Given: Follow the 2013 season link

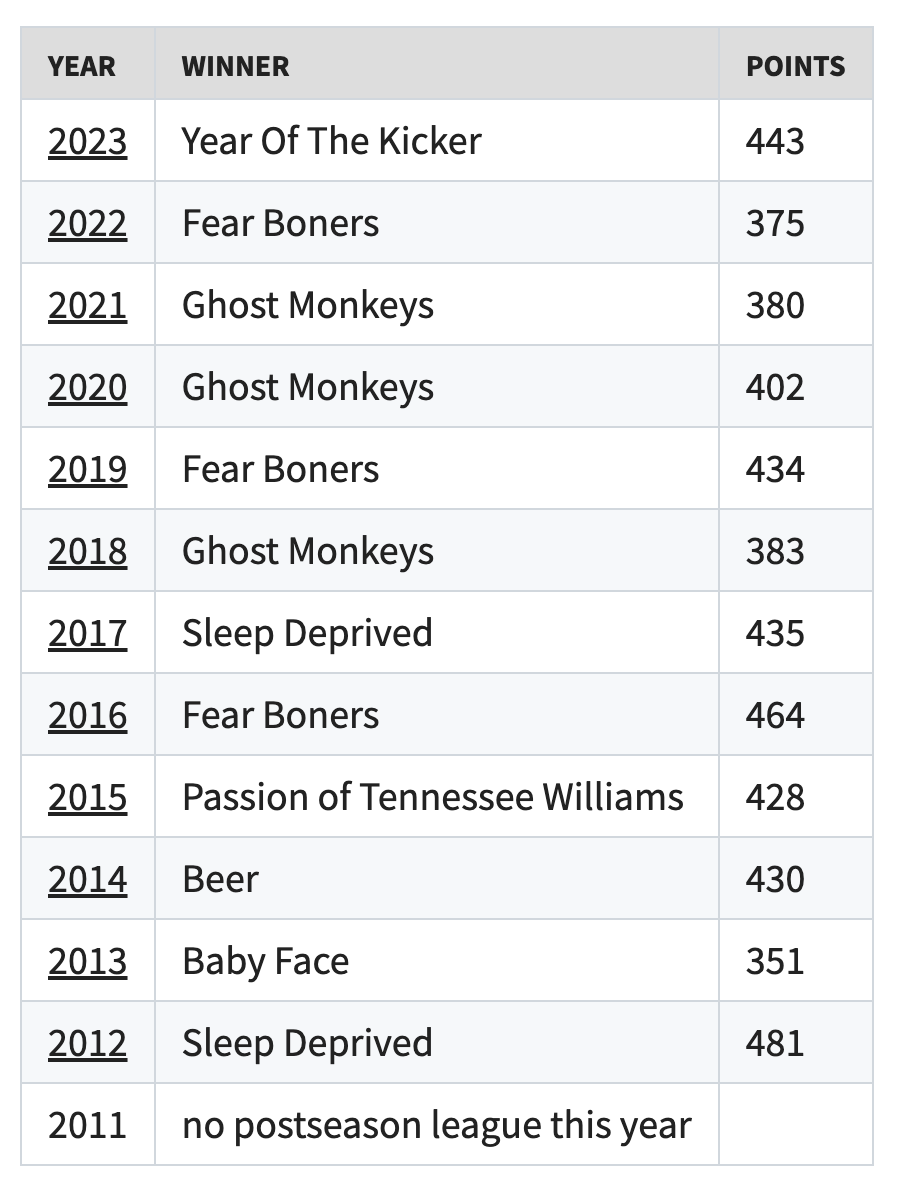Looking at the screenshot, I should click(x=88, y=961).
